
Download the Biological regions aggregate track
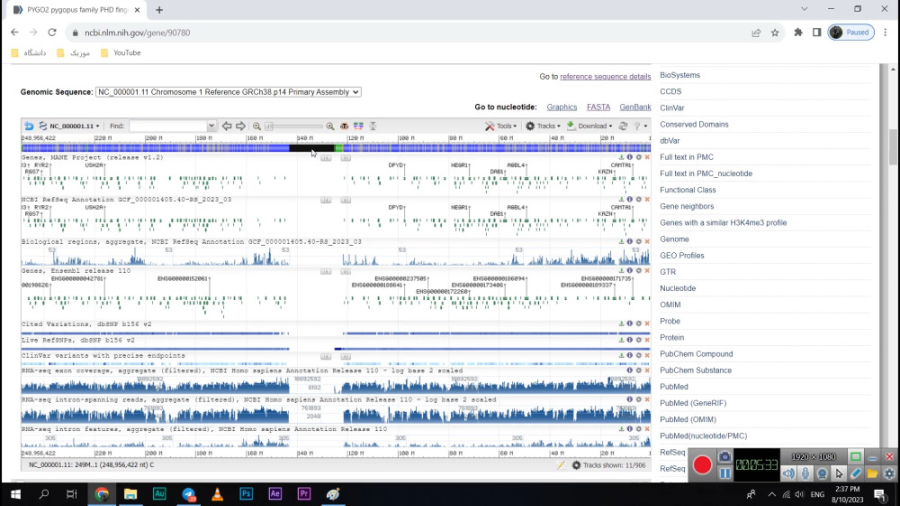(621, 242)
